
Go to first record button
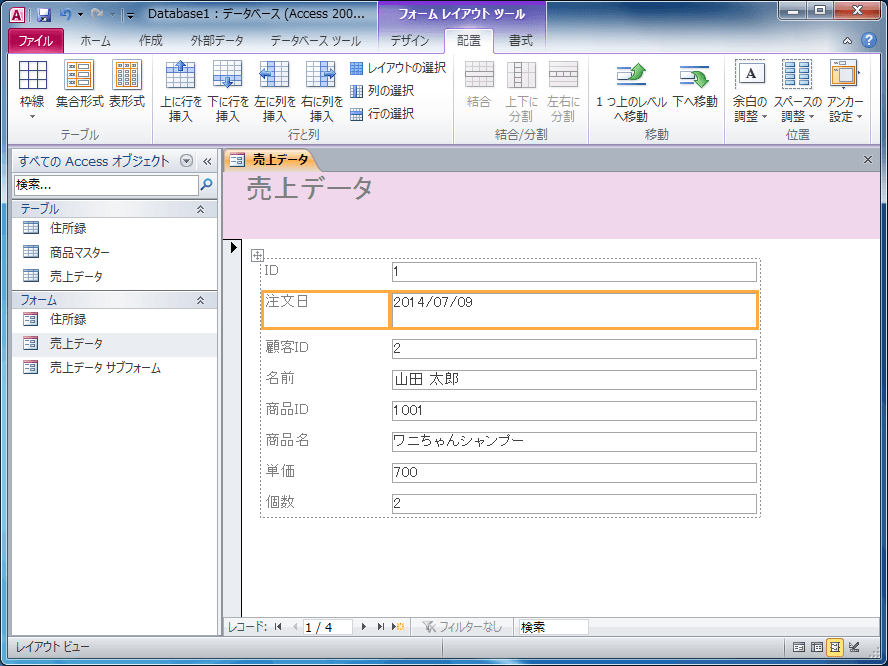tap(278, 626)
